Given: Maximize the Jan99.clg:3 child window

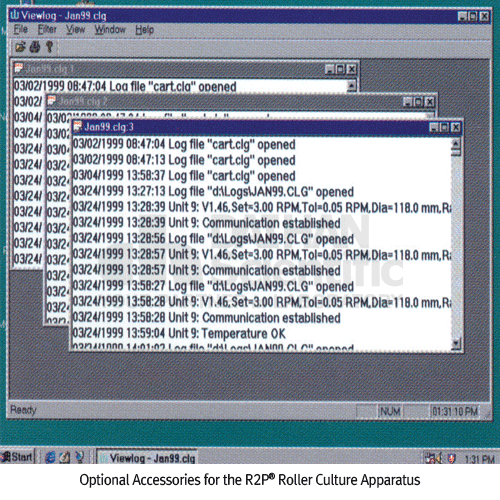Looking at the screenshot, I should (x=444, y=127).
